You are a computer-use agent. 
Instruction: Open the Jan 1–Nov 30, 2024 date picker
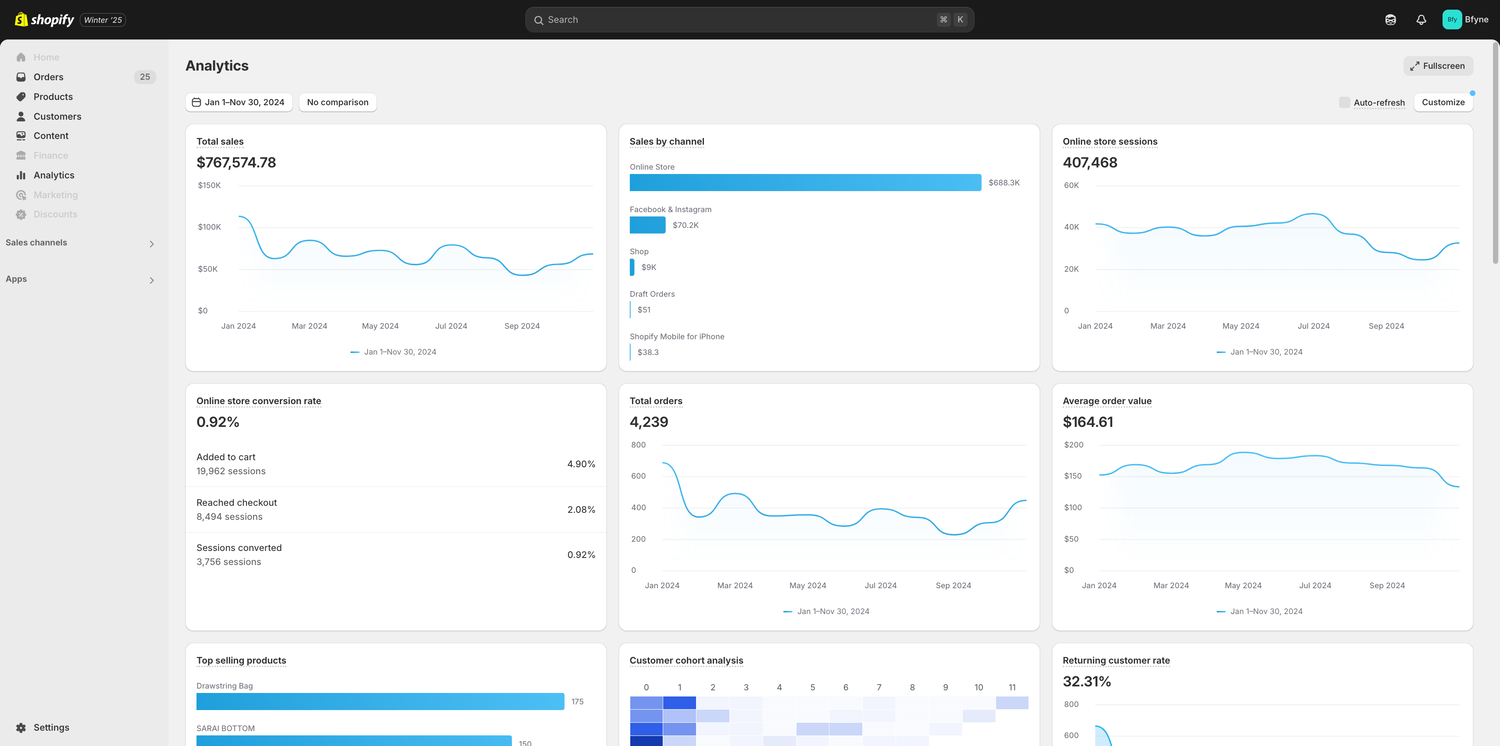tap(239, 102)
